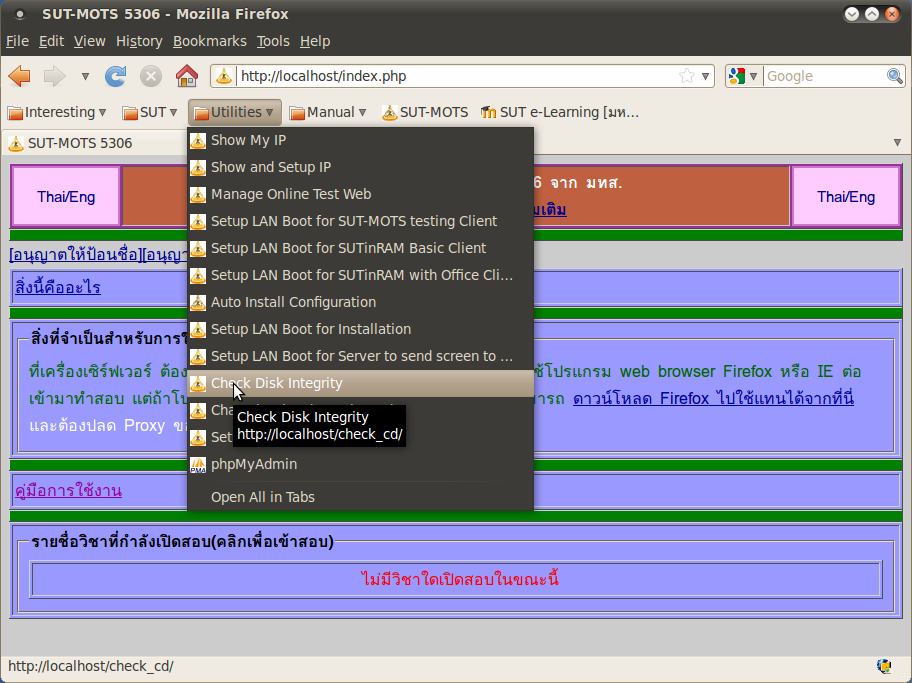This screenshot has height=683, width=912.
Task: Open the Edit menu
Action: (51, 41)
